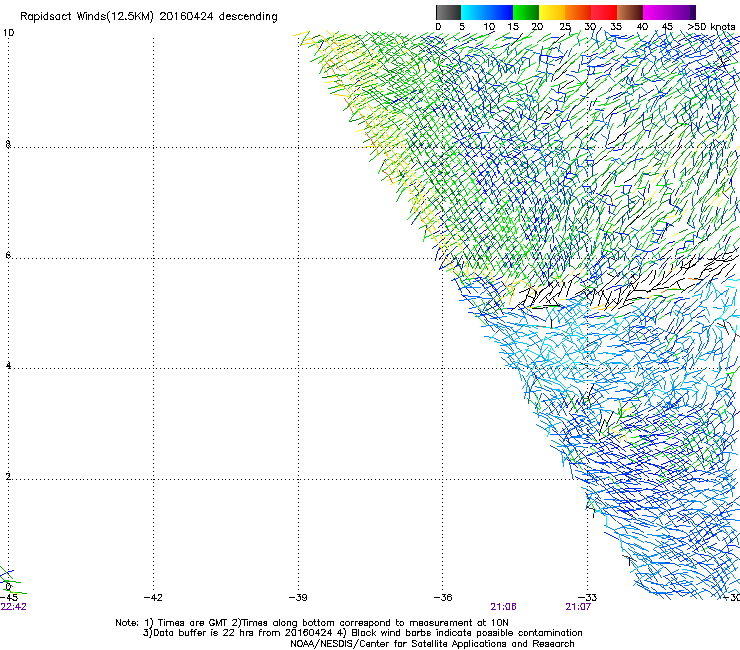Click the longitude label '-33'
This screenshot has height=650, width=740.
588,598
